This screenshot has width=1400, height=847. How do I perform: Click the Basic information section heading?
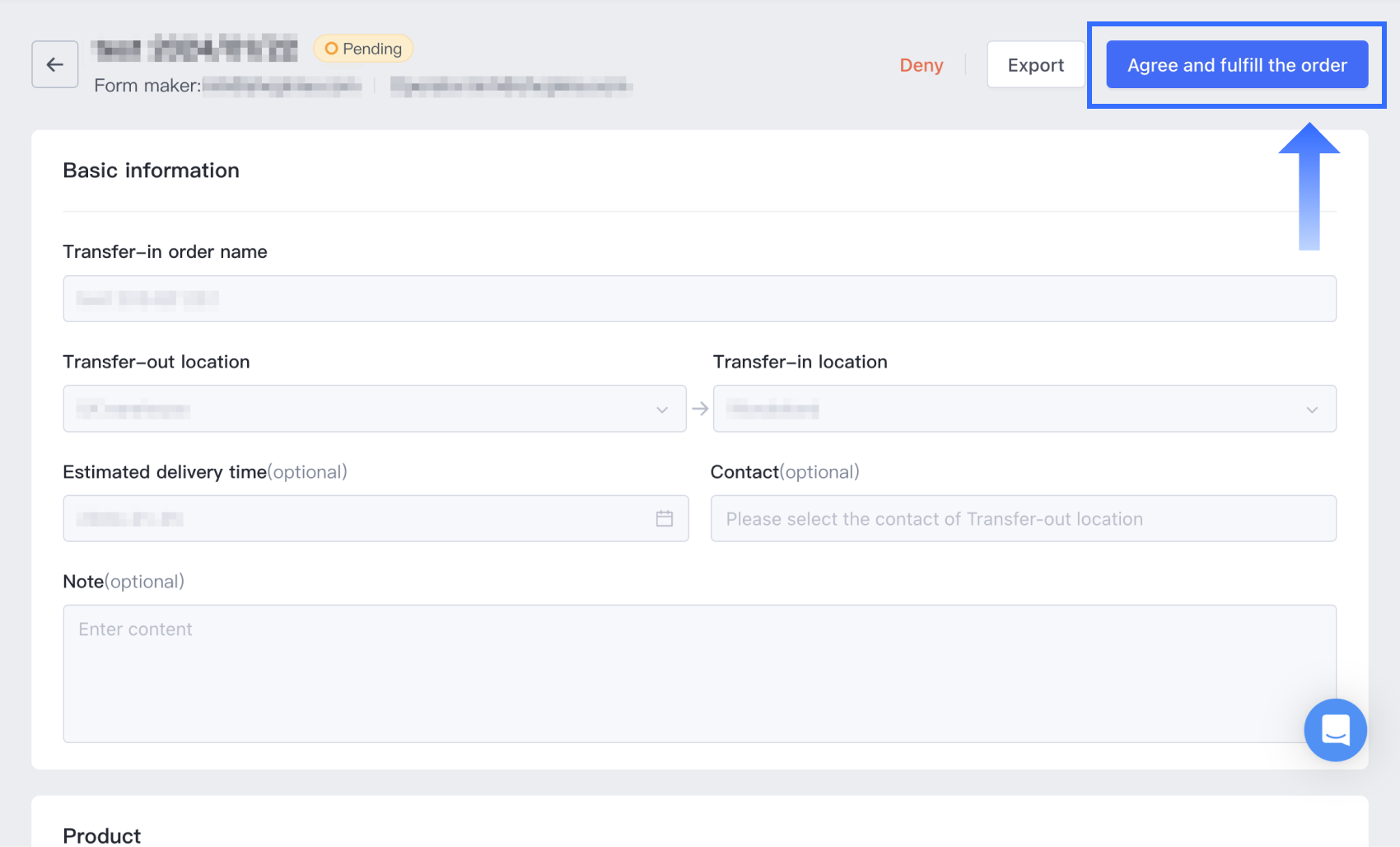click(152, 171)
